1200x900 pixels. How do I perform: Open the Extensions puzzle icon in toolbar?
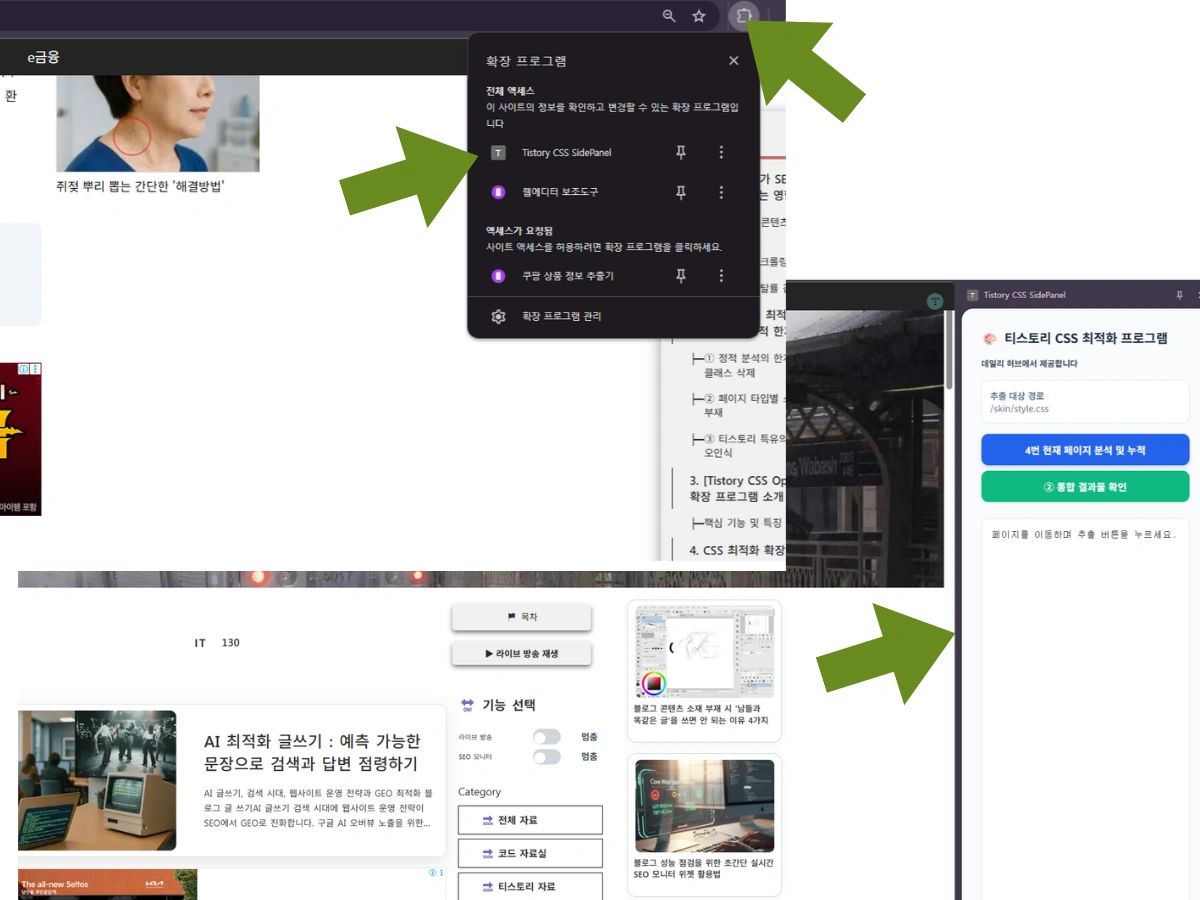[744, 16]
